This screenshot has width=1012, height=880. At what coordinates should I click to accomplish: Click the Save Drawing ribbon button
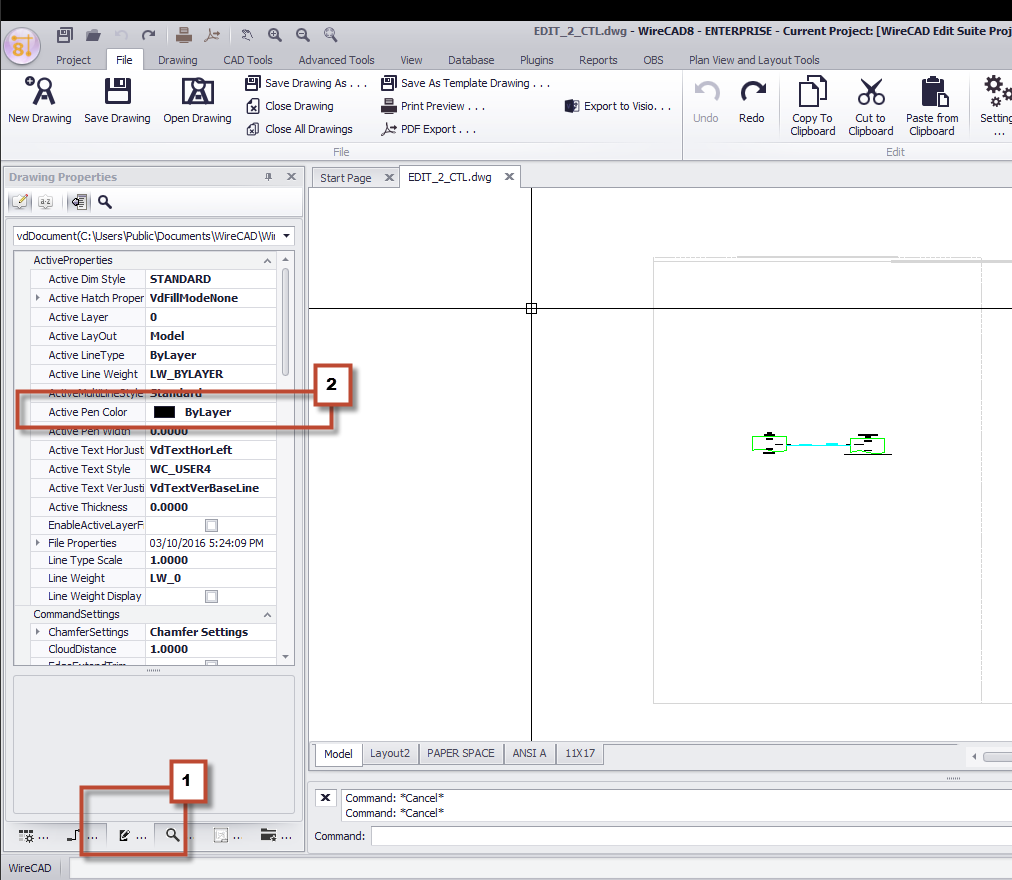pos(117,100)
